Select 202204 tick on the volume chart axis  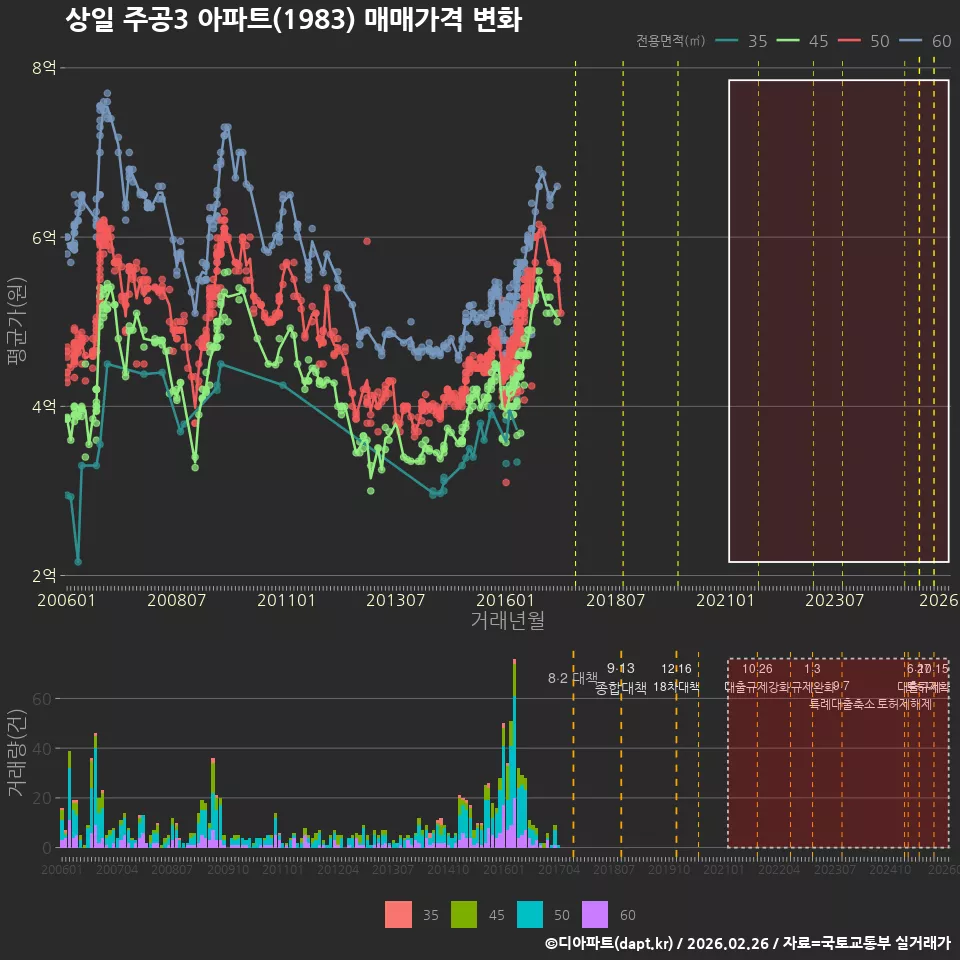click(x=779, y=869)
